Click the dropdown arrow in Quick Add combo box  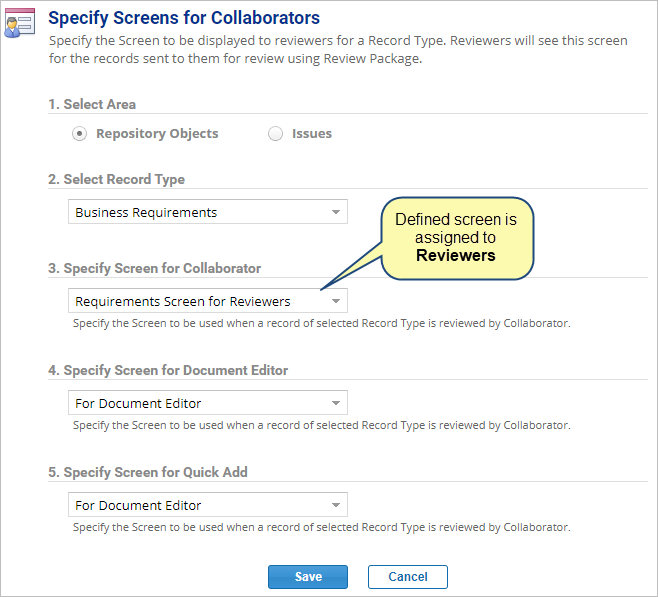click(336, 505)
